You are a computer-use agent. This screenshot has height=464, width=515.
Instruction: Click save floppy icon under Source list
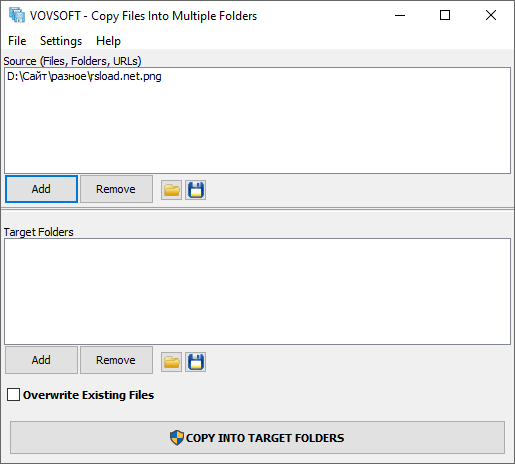pos(196,190)
